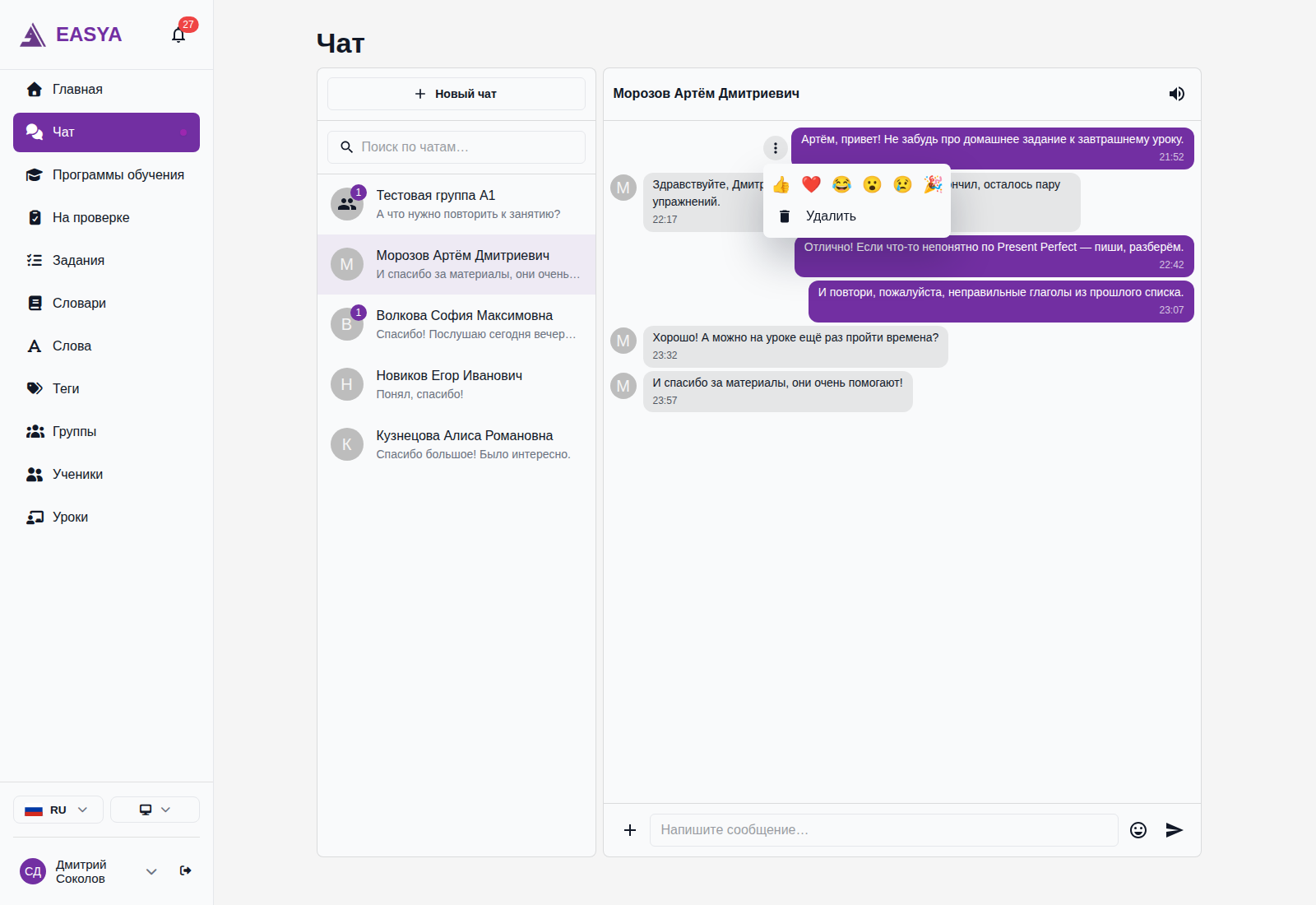Image resolution: width=1316 pixels, height=905 pixels.
Task: Open Программы обучения section
Action: tap(106, 175)
